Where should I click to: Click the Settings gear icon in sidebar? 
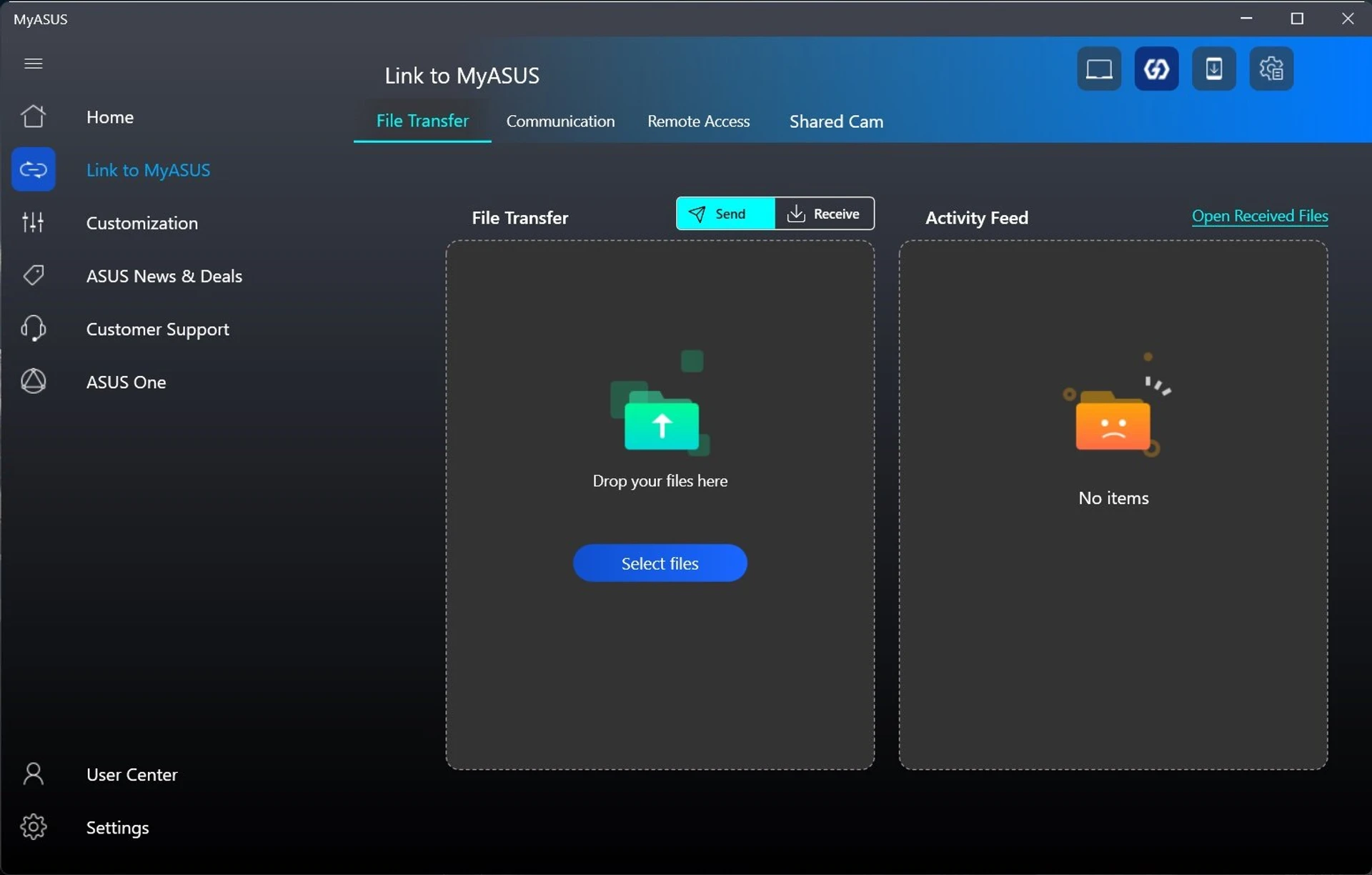point(33,827)
